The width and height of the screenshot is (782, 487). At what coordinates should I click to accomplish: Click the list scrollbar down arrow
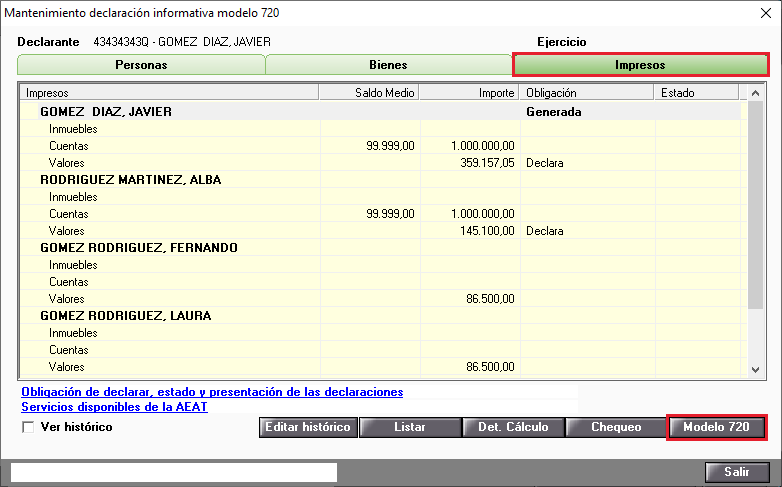click(x=755, y=370)
